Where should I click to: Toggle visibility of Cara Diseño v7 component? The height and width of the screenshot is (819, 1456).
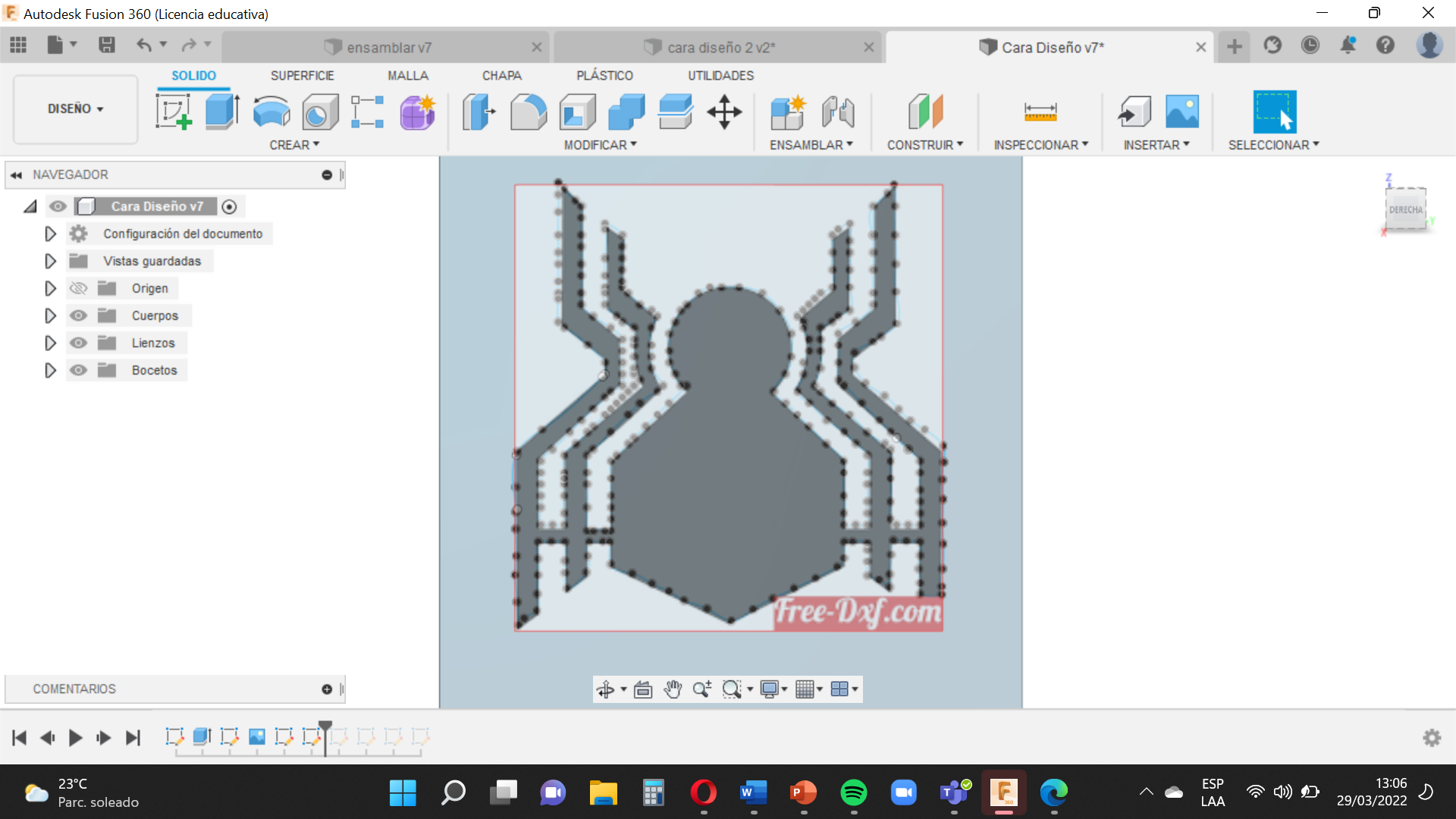pyautogui.click(x=58, y=206)
